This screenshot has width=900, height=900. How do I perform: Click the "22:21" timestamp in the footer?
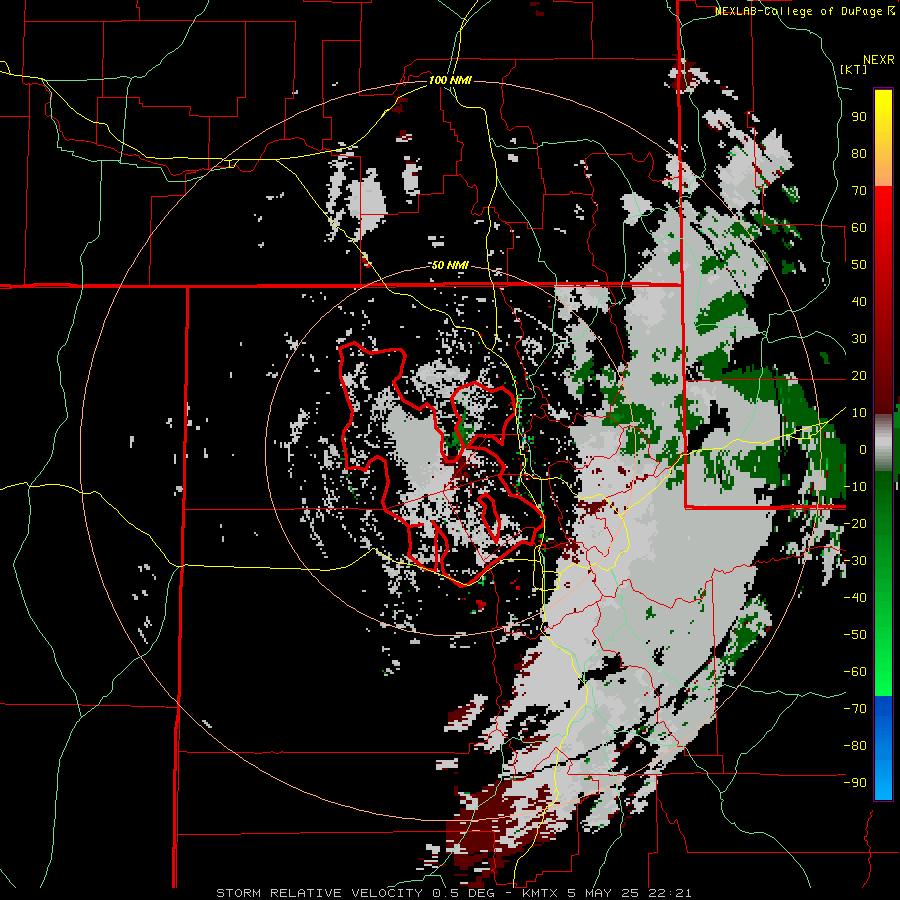coord(670,893)
